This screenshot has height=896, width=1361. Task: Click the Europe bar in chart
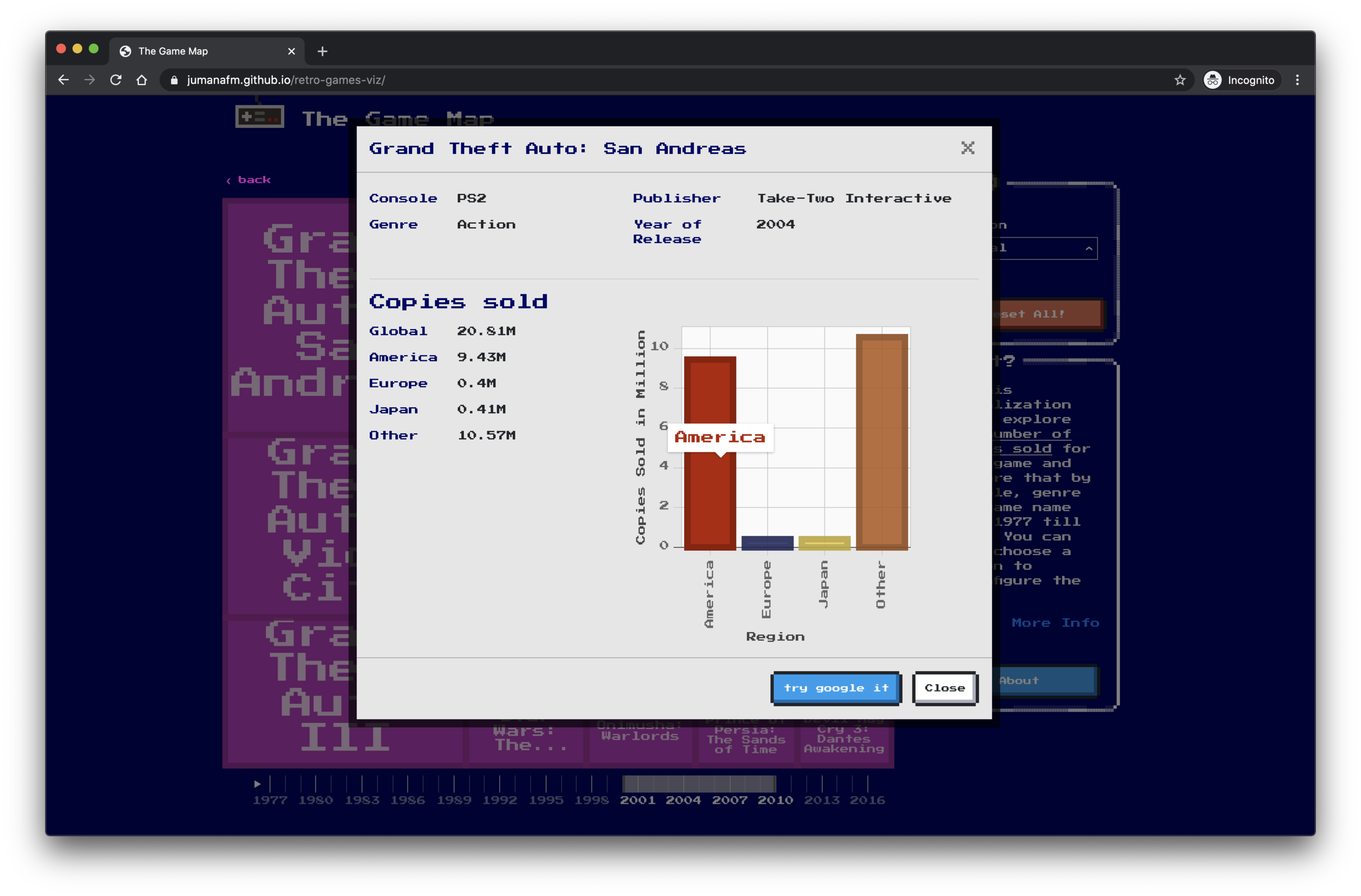pos(767,543)
